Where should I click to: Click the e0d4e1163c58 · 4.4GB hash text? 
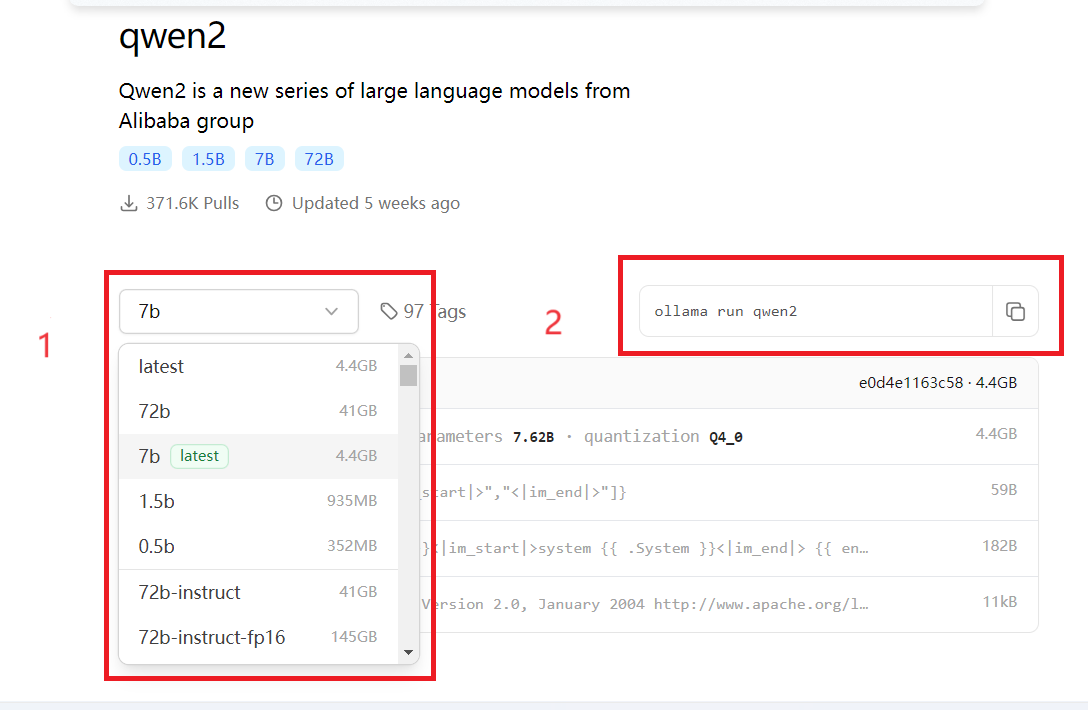click(937, 383)
